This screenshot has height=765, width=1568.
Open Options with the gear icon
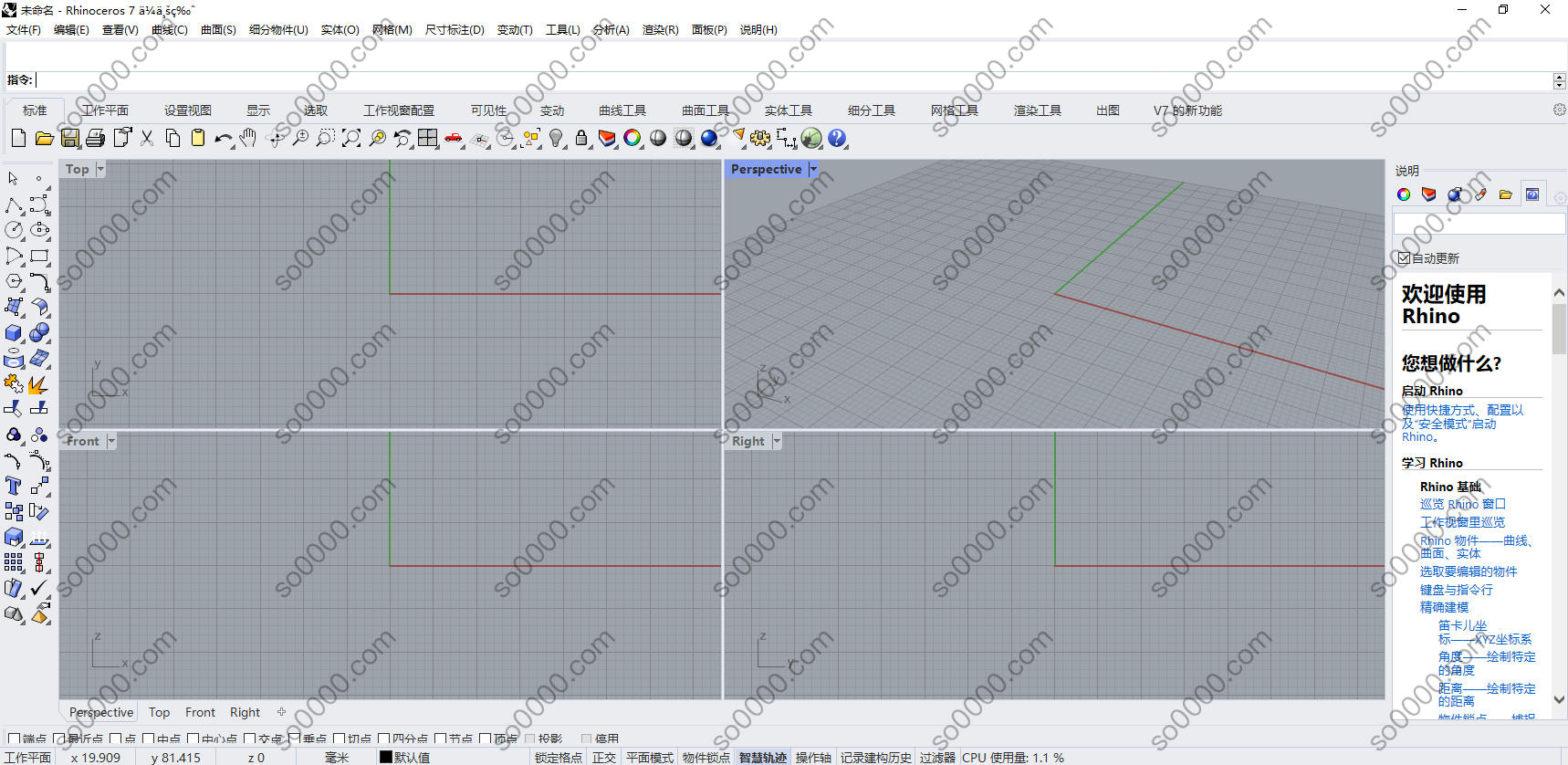pos(760,138)
